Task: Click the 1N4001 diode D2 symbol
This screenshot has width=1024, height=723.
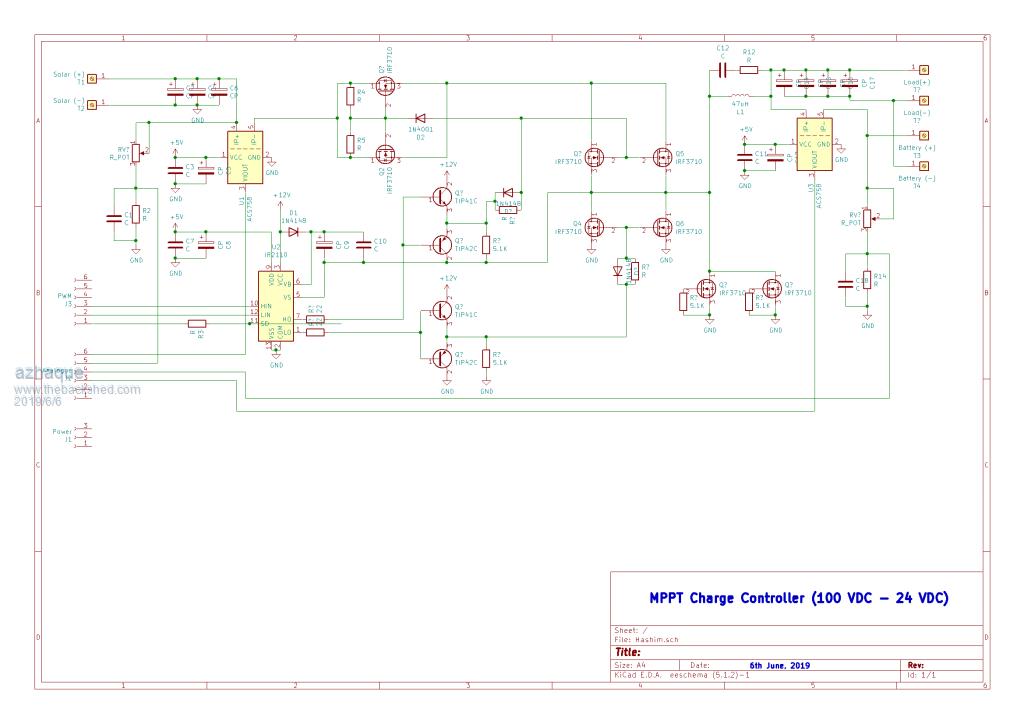Action: point(421,119)
